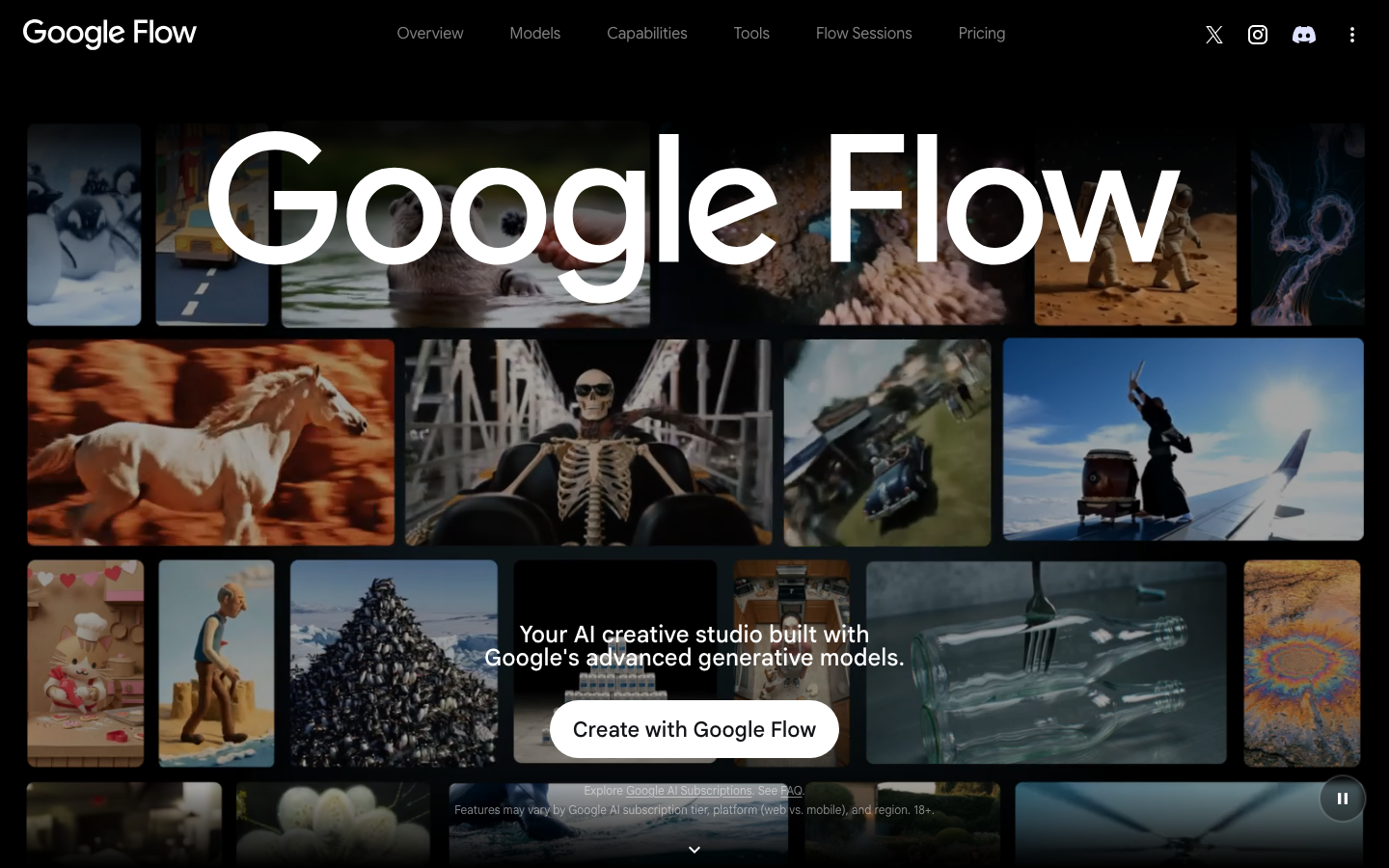Image resolution: width=1389 pixels, height=868 pixels.
Task: Select the clay old man sandcastle thumbnail
Action: pyautogui.click(x=217, y=664)
